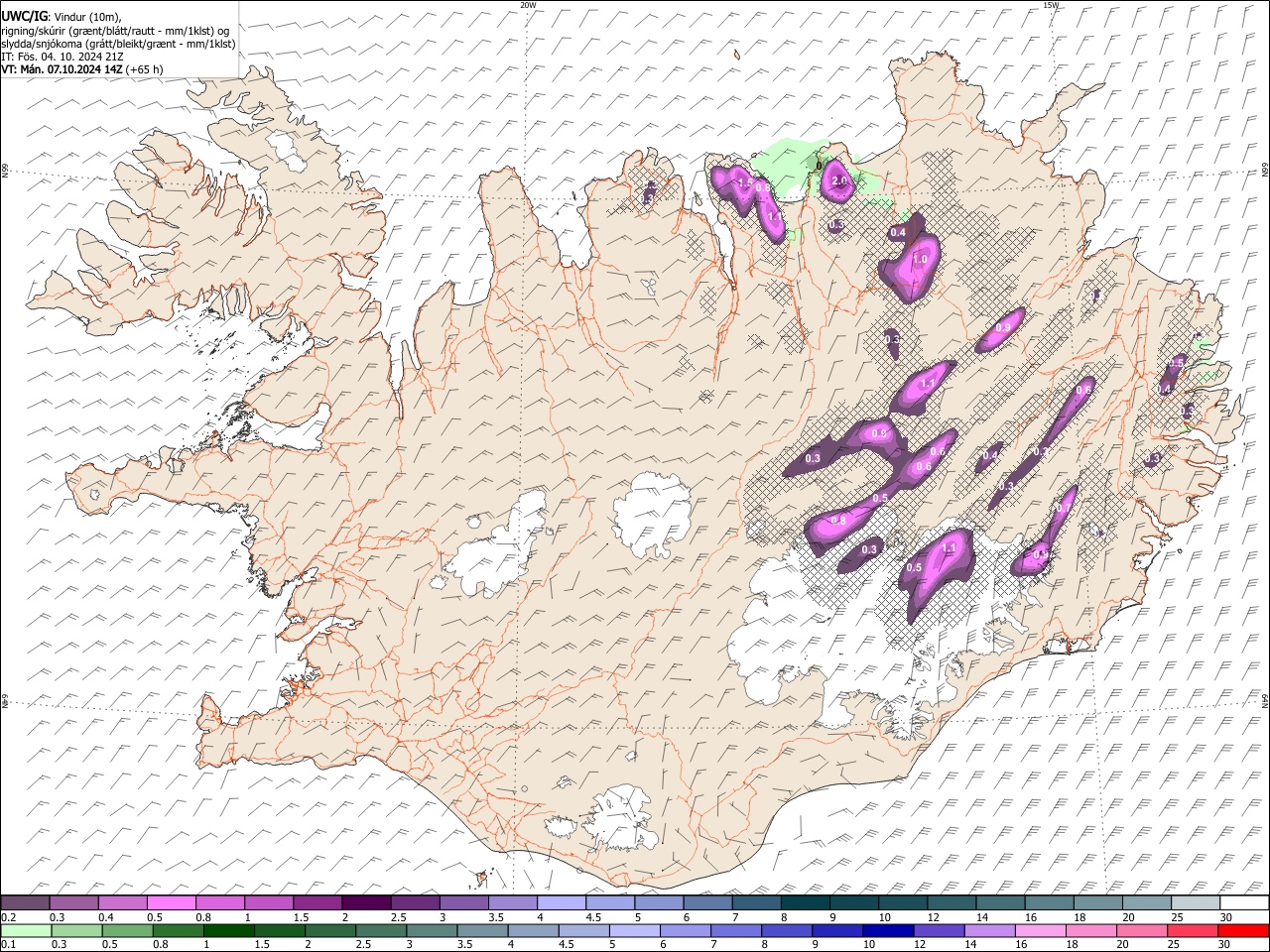Choose the pale green 0.1 legend swatch
1270x952 pixels.
click(x=26, y=930)
